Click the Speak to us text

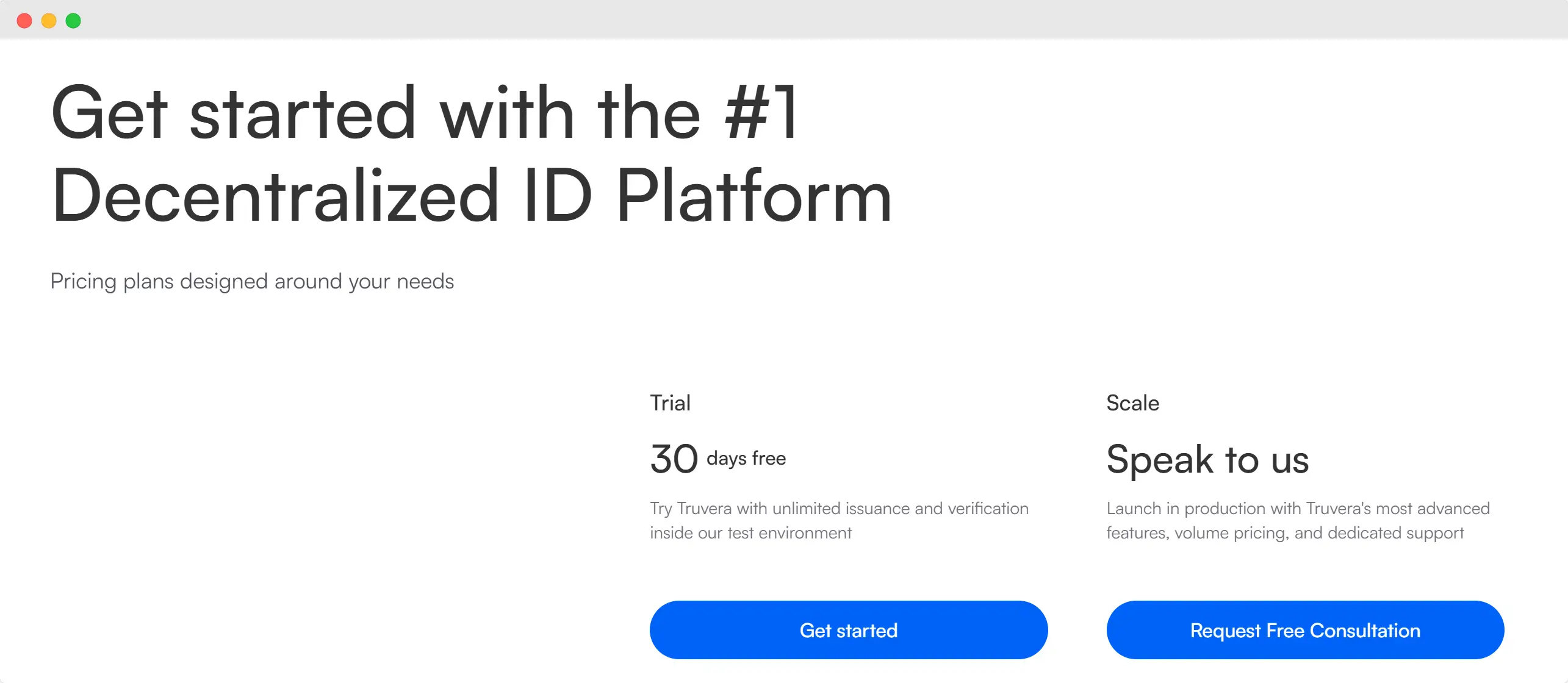point(1207,460)
